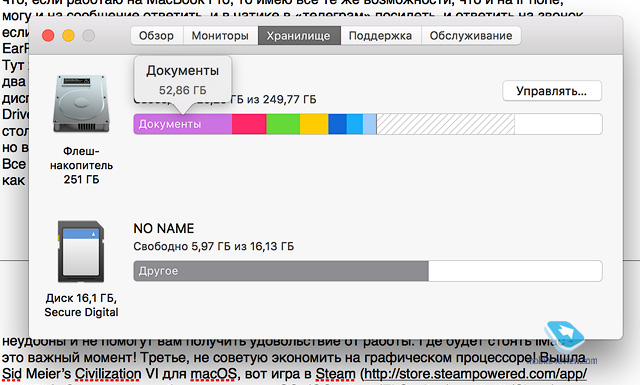Click the flash drive disk icon
Image resolution: width=640 pixels, height=385 pixels.
(x=82, y=103)
